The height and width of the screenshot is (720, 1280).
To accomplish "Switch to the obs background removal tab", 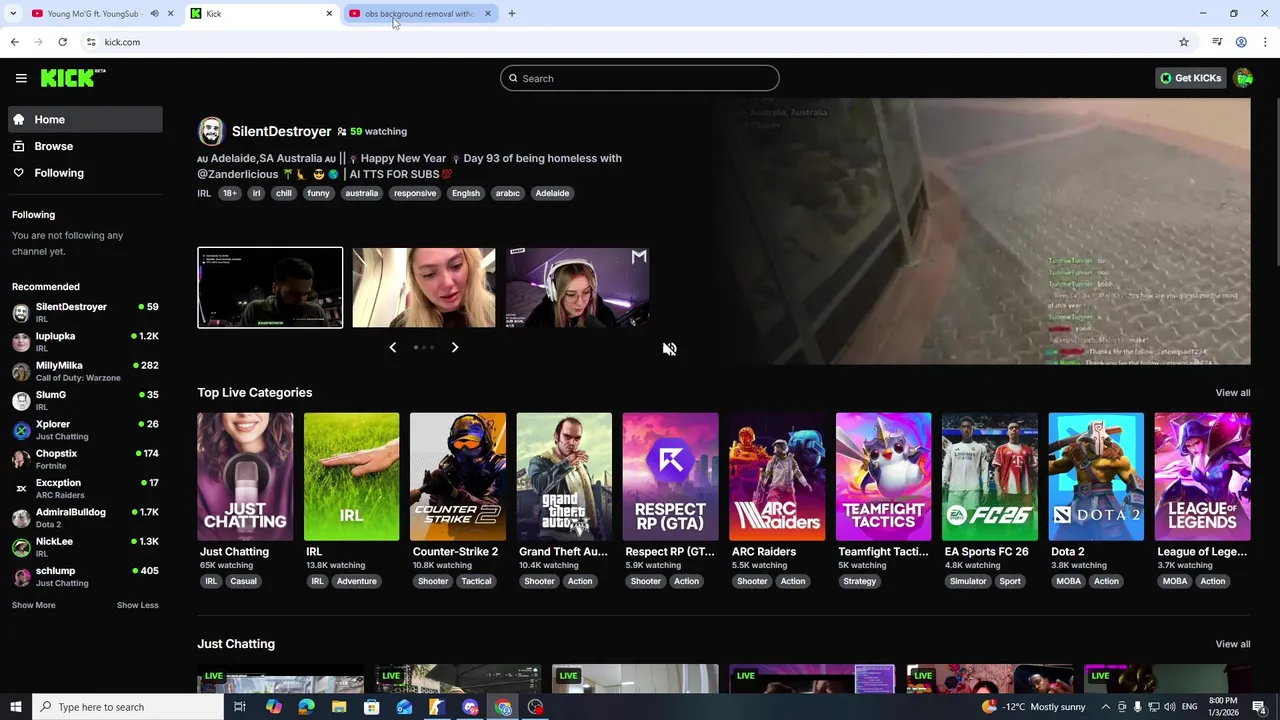I will pos(420,14).
